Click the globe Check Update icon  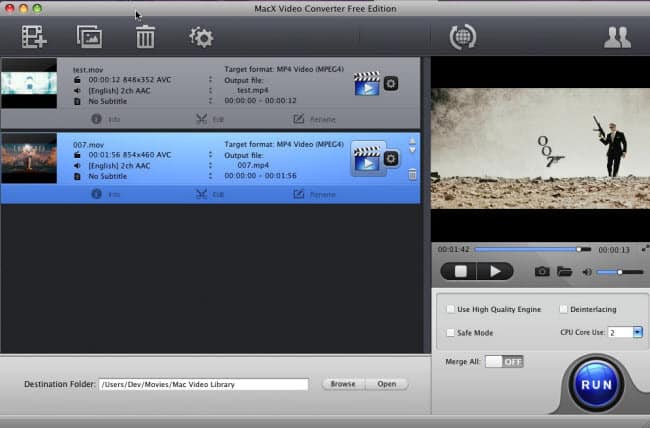point(463,37)
